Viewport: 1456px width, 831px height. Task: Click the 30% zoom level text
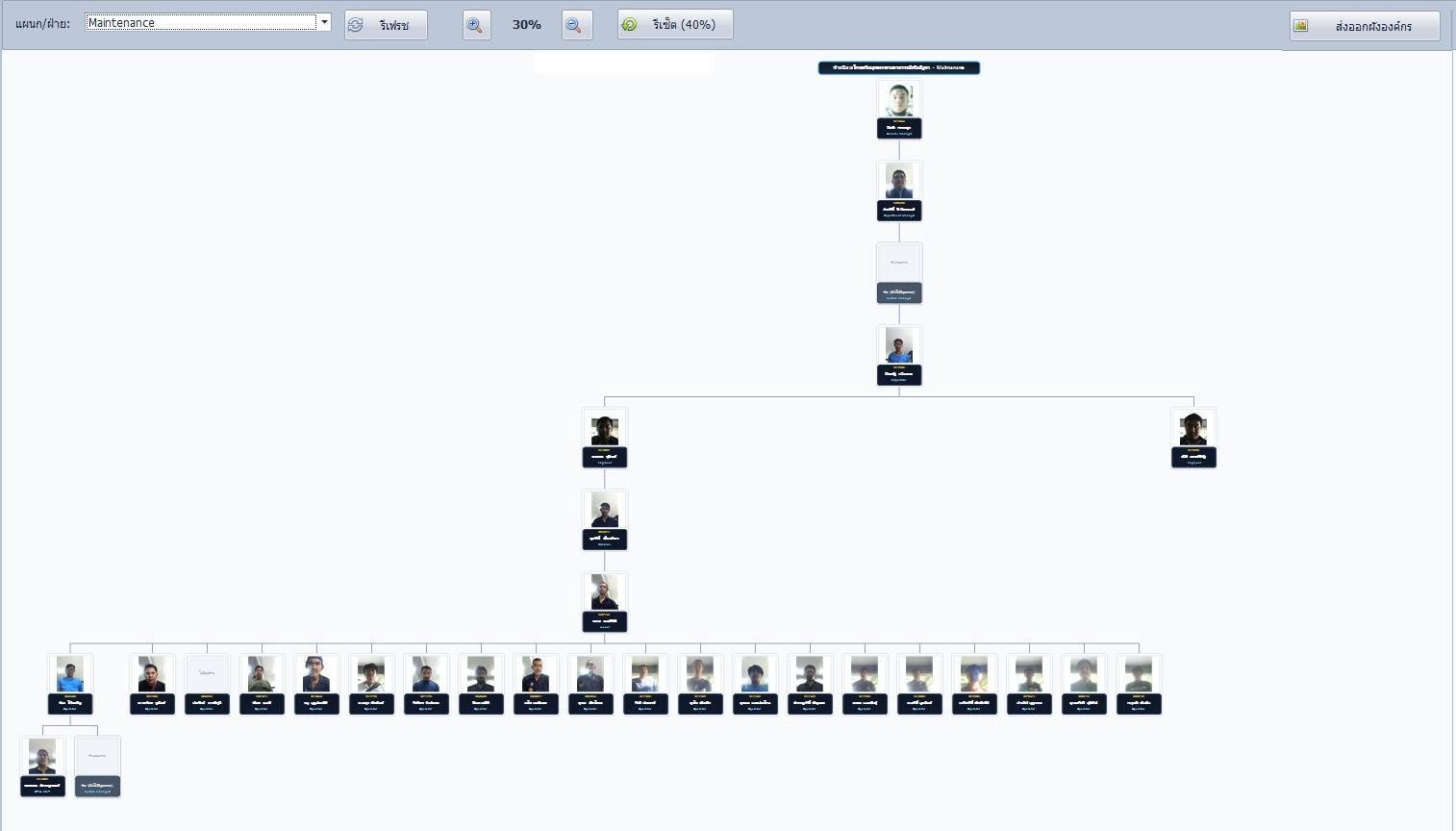526,25
